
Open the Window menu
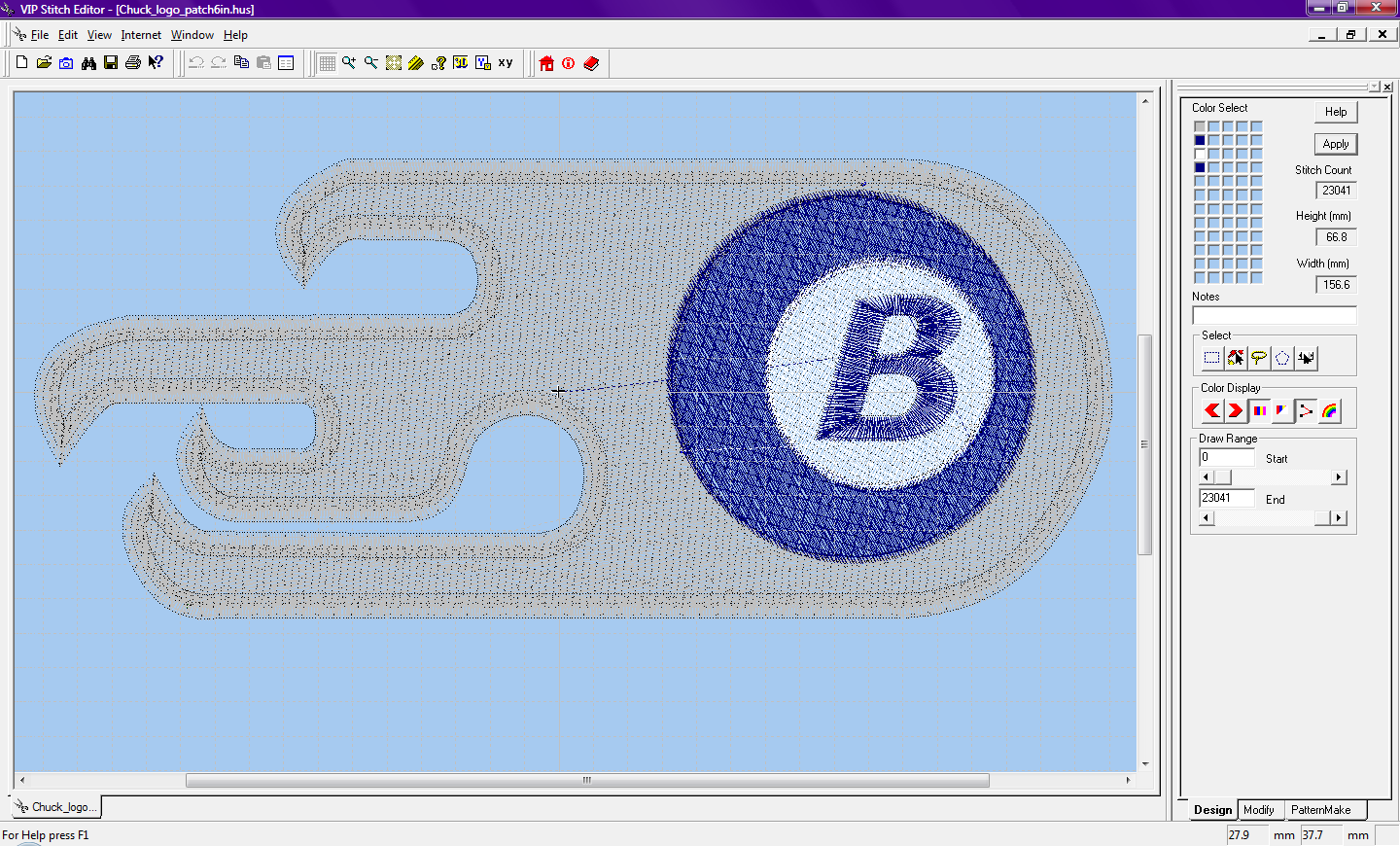click(x=192, y=35)
